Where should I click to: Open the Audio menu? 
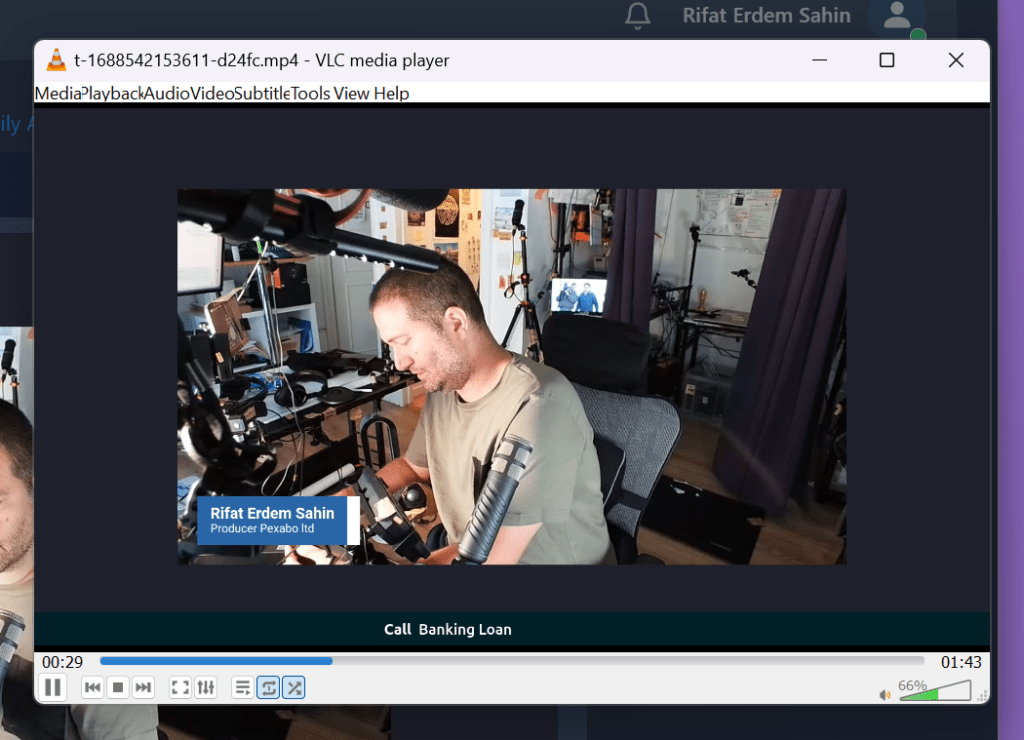(x=167, y=93)
